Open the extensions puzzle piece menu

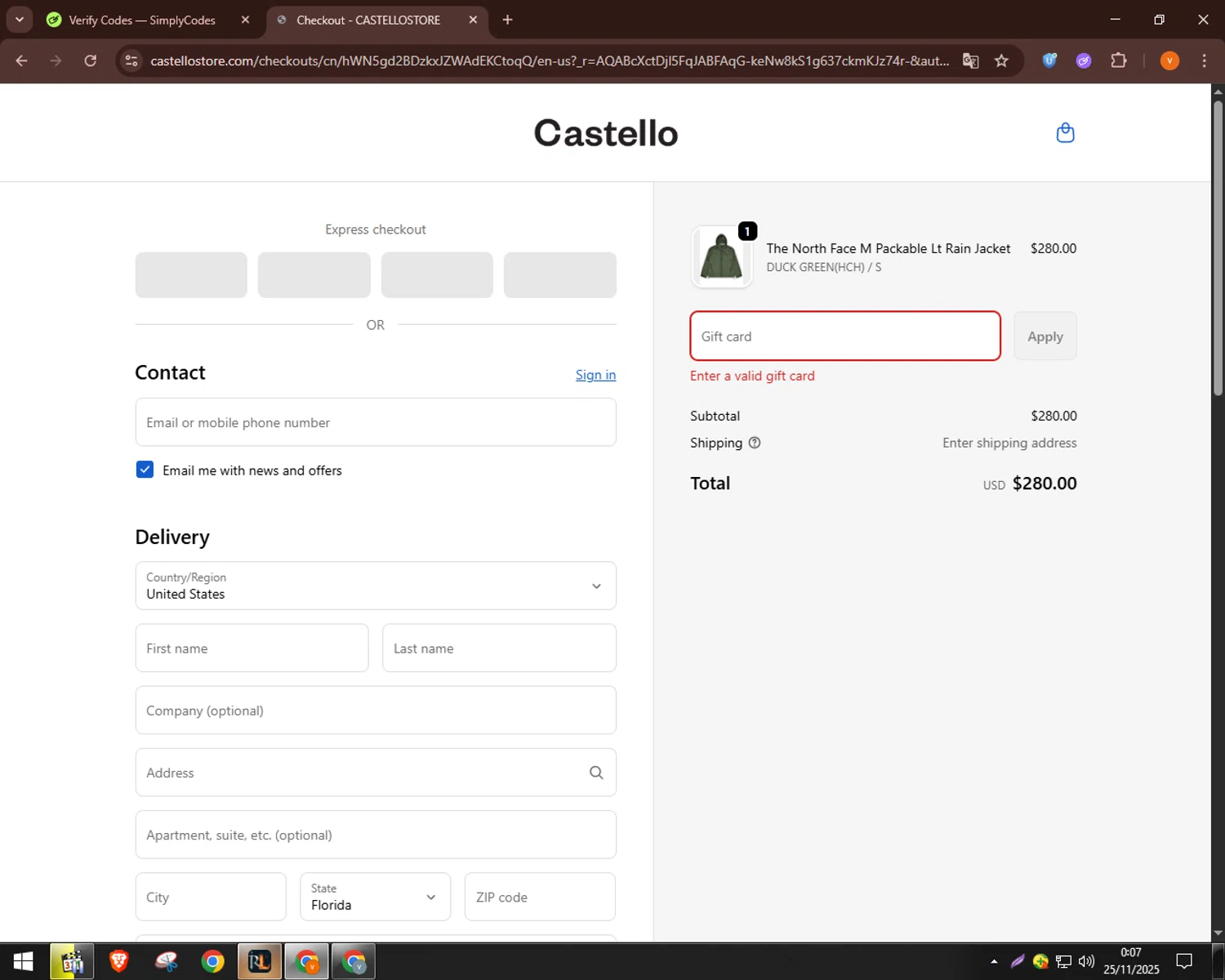1119,60
